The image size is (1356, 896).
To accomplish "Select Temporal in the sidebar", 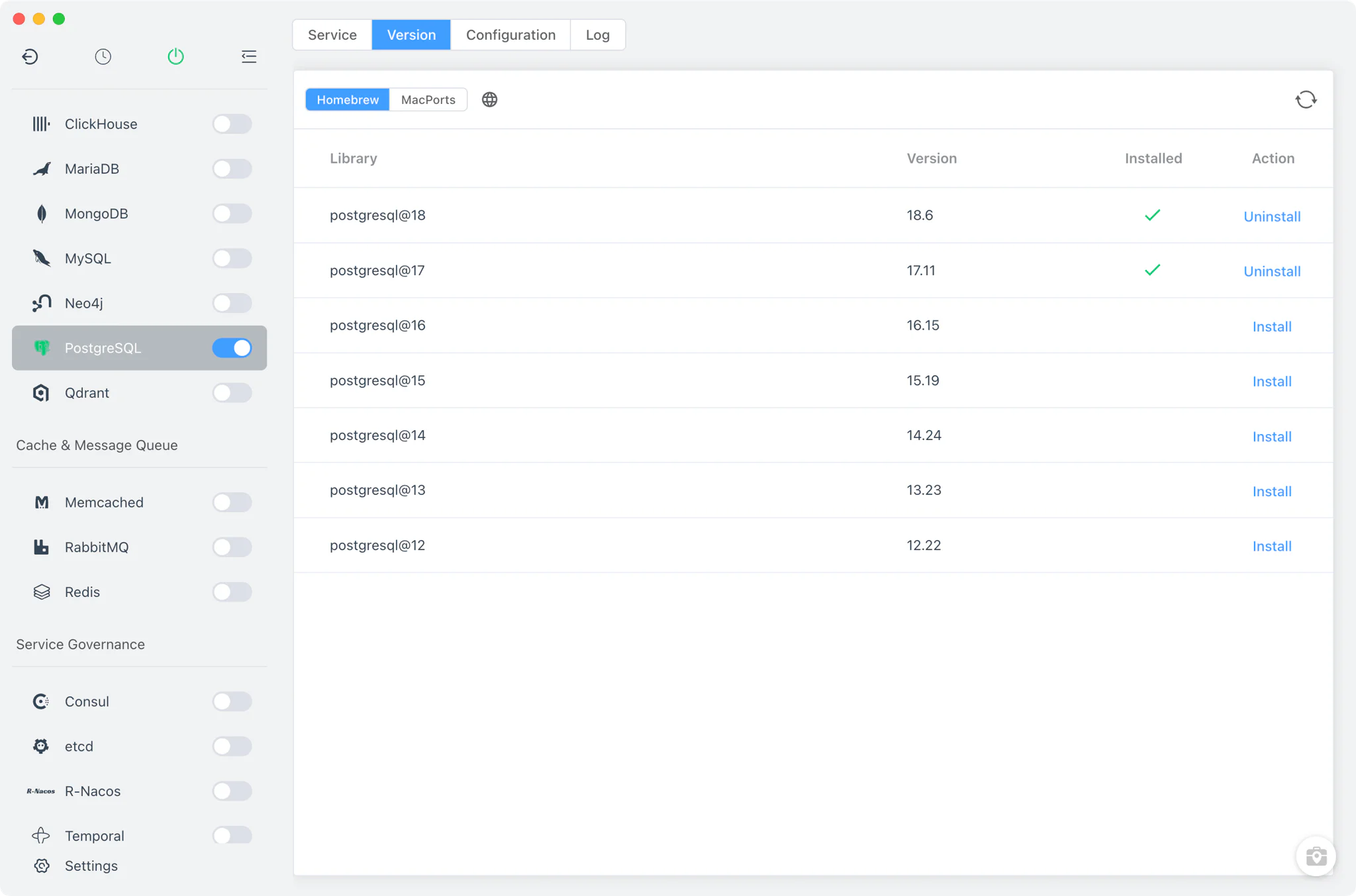I will tap(139, 836).
